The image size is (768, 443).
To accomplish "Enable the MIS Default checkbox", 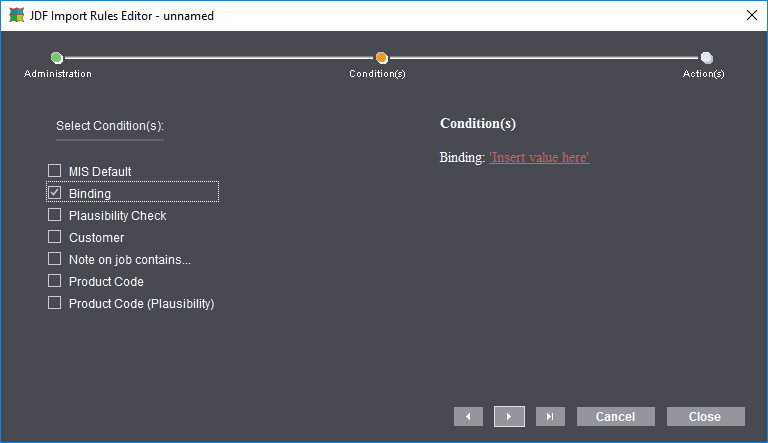I will pyautogui.click(x=55, y=171).
